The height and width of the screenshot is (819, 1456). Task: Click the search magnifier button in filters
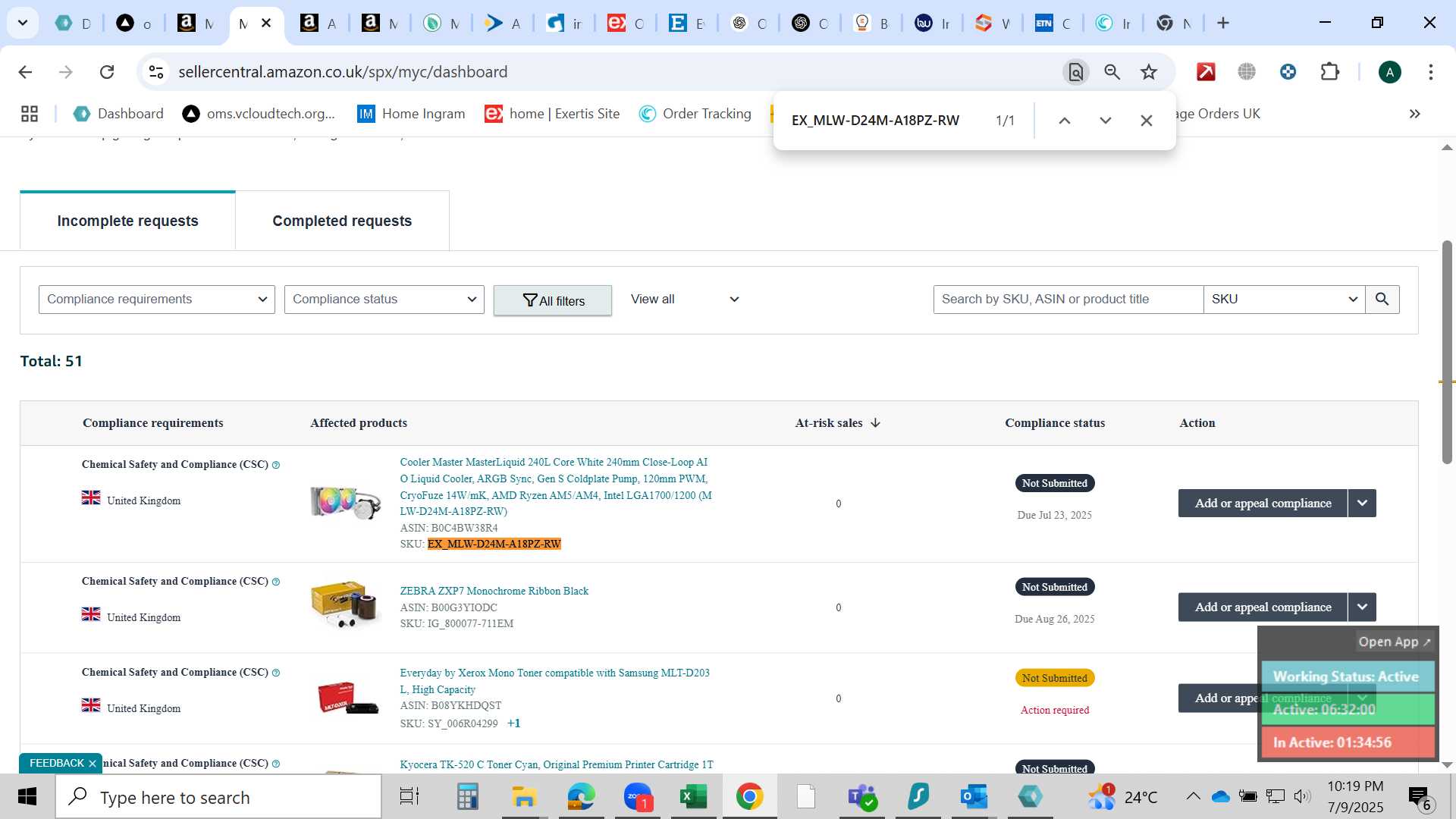point(1382,300)
